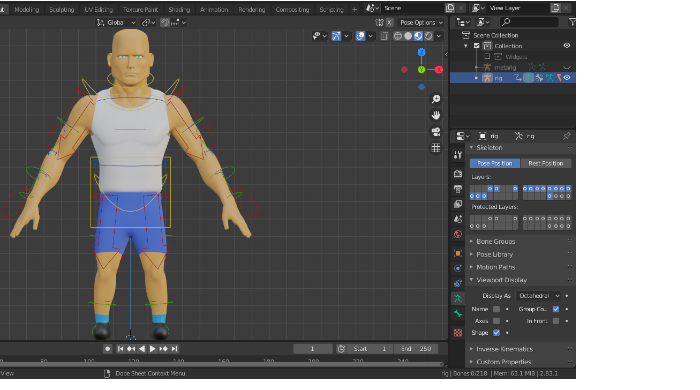Open the Display As Octahedral dropdown
The height and width of the screenshot is (390, 700).
click(539, 295)
